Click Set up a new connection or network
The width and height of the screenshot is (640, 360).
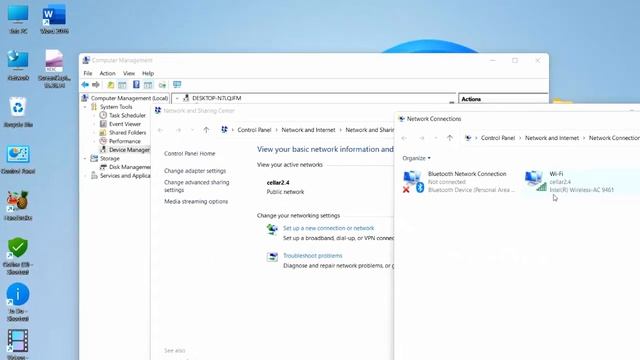329,228
